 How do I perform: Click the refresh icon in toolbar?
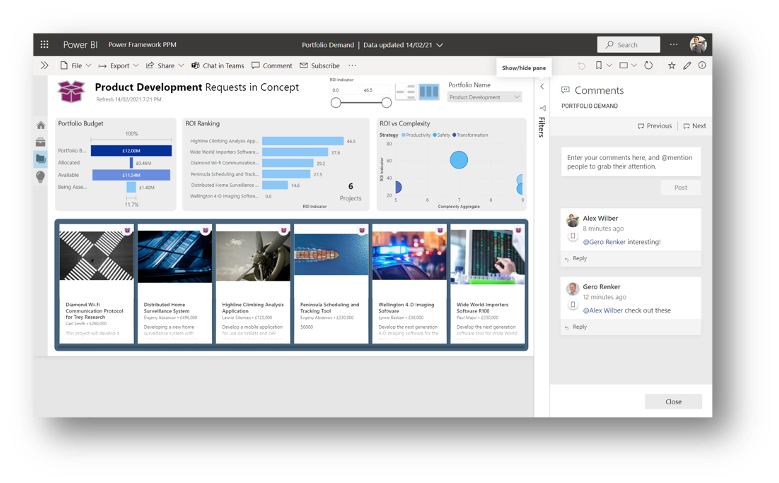pos(648,65)
